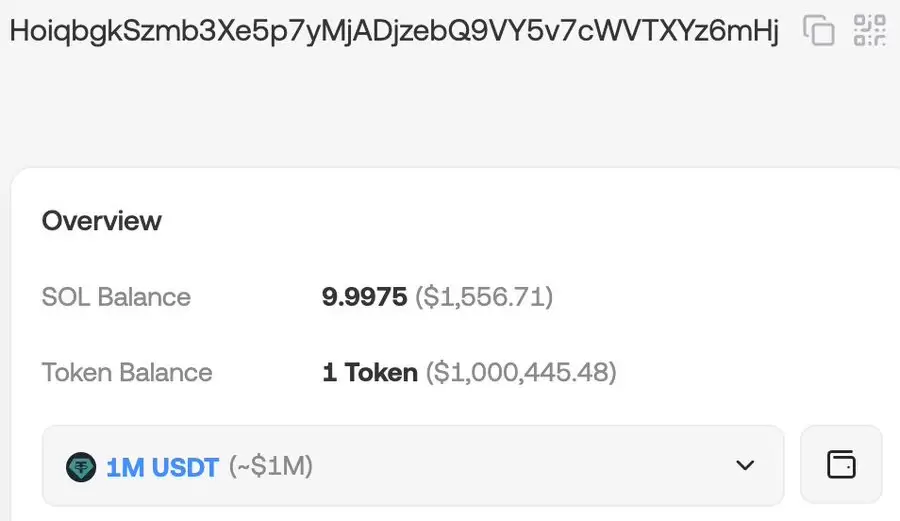Click the SOL Balance label

116,297
